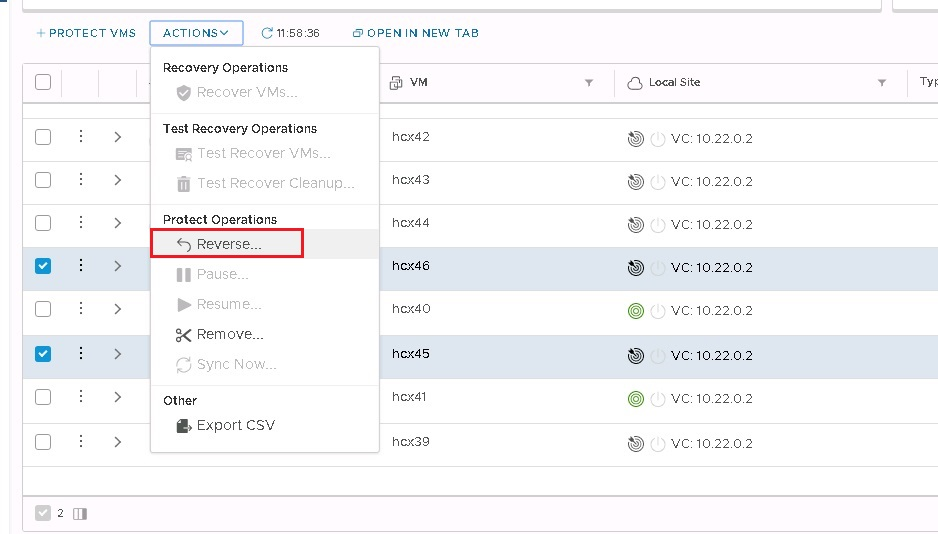Expand the hcx43 row details chevron

[117, 180]
